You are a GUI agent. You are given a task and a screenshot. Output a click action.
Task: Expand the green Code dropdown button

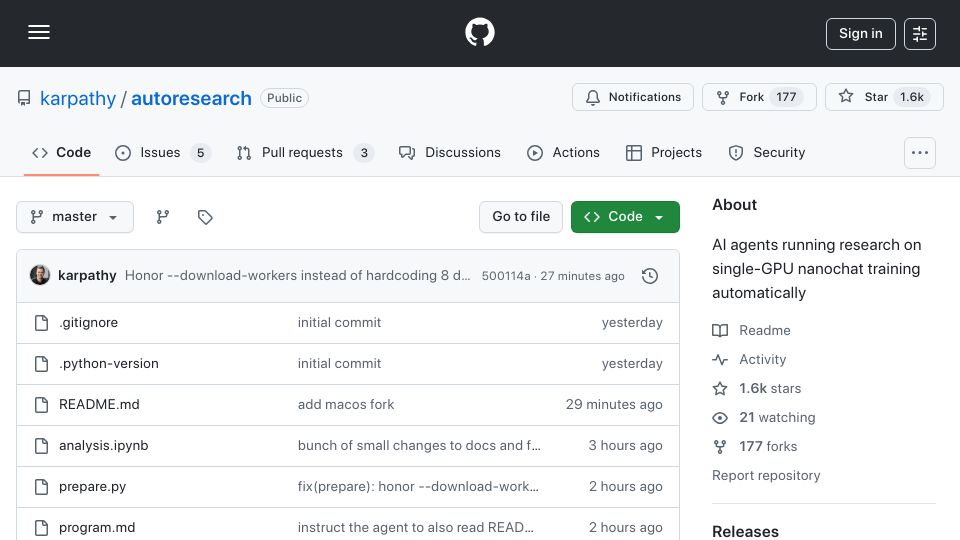(x=625, y=217)
